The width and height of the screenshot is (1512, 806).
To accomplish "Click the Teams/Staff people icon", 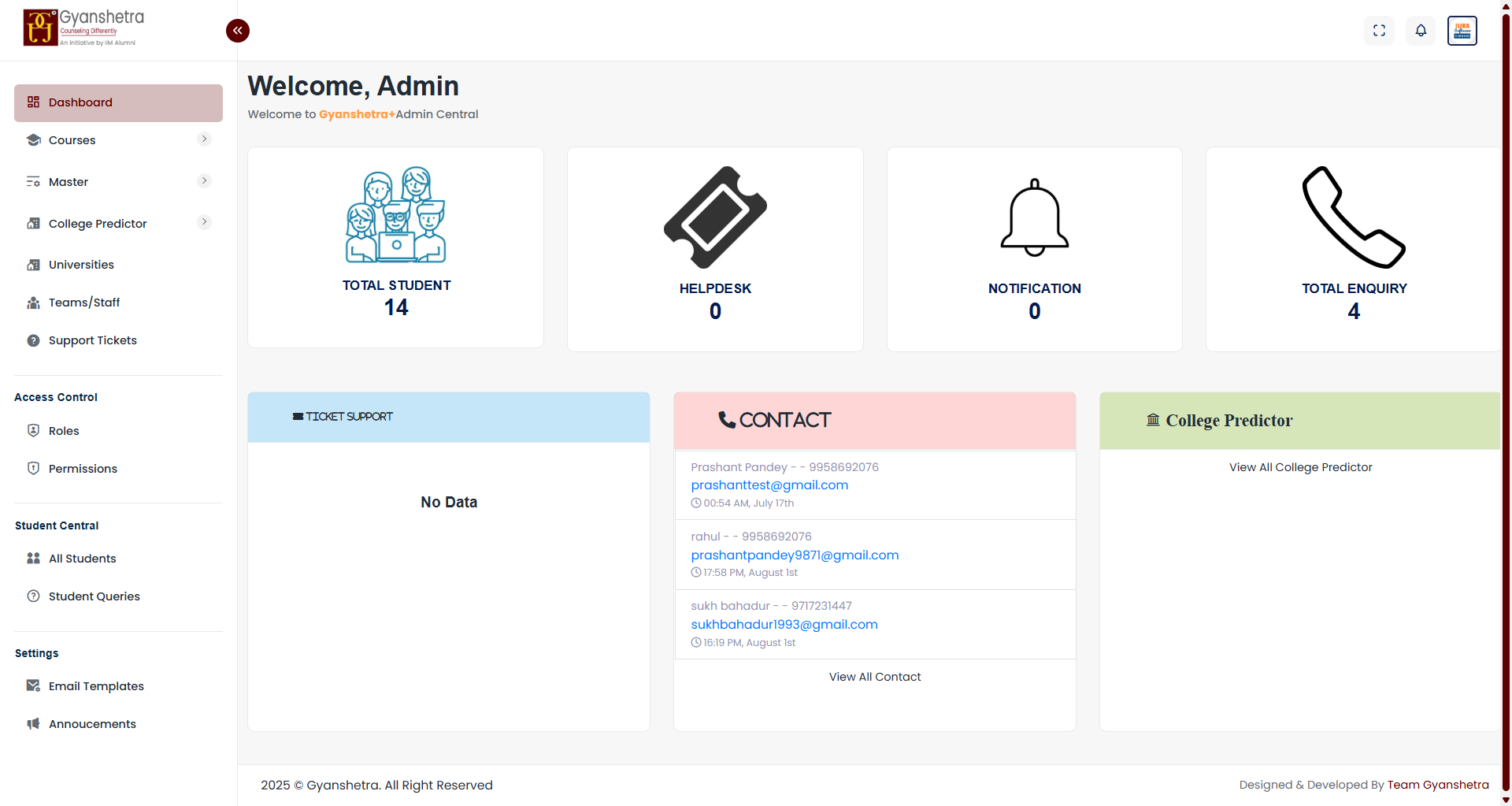I will click(33, 303).
